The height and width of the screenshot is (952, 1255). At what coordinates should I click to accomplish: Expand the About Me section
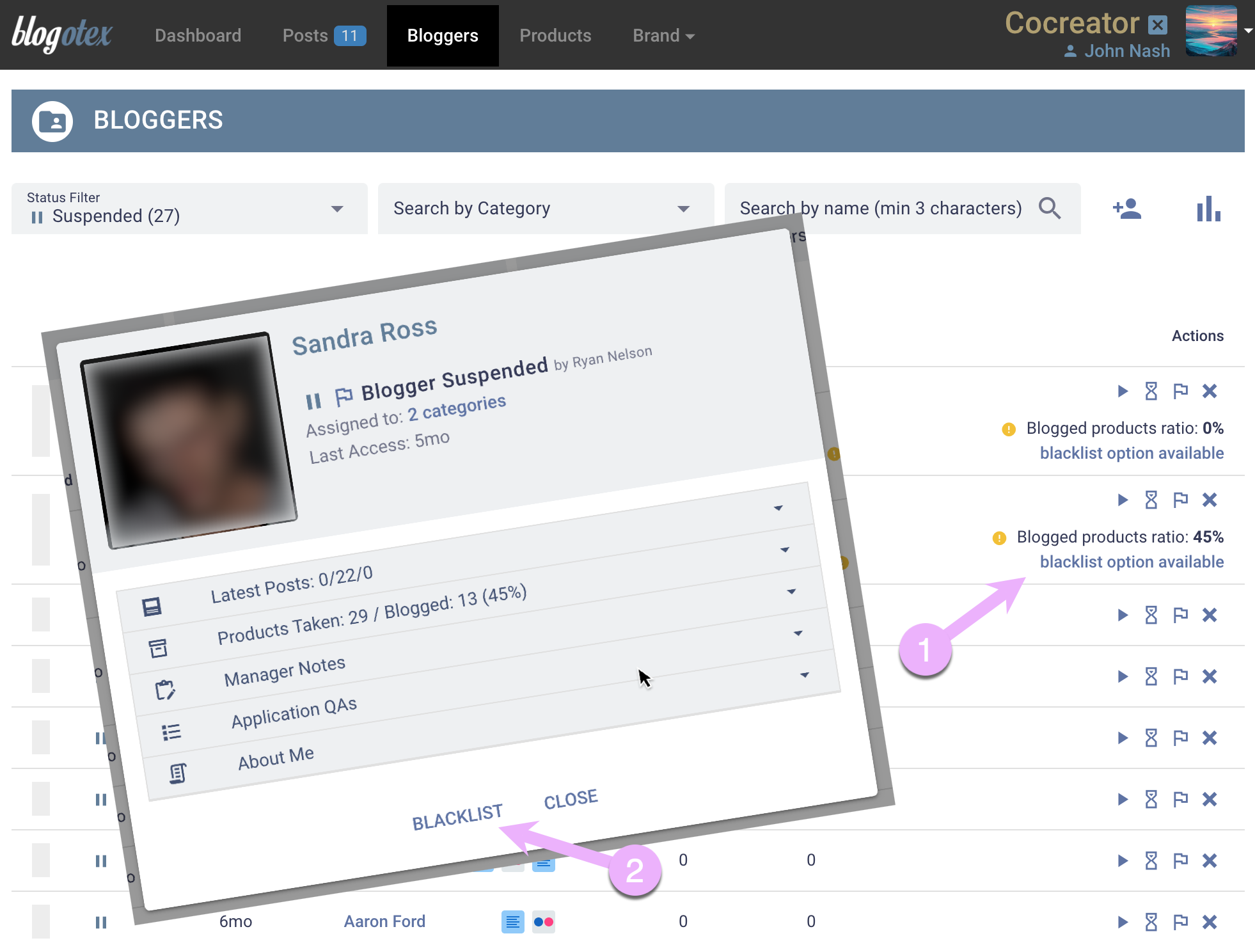coord(276,758)
